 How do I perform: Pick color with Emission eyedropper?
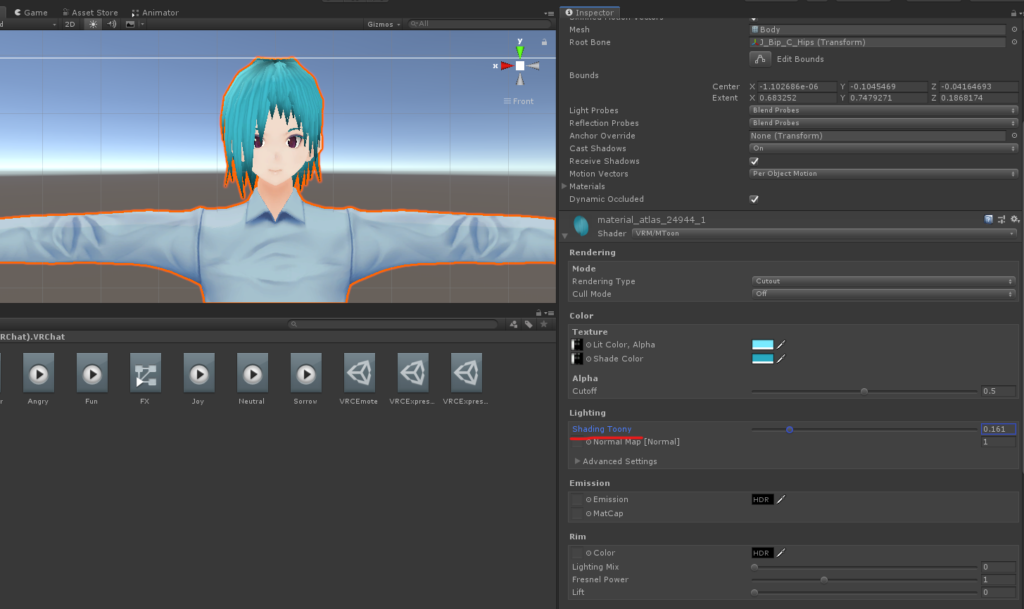coord(780,499)
